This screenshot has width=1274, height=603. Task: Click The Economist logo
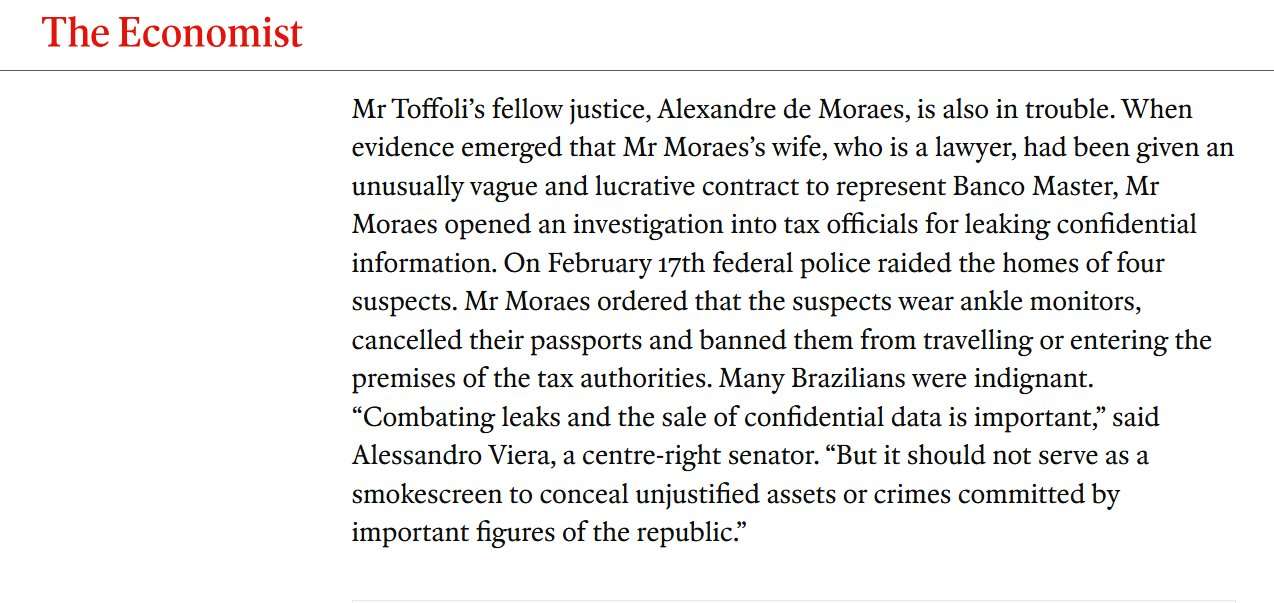point(172,34)
